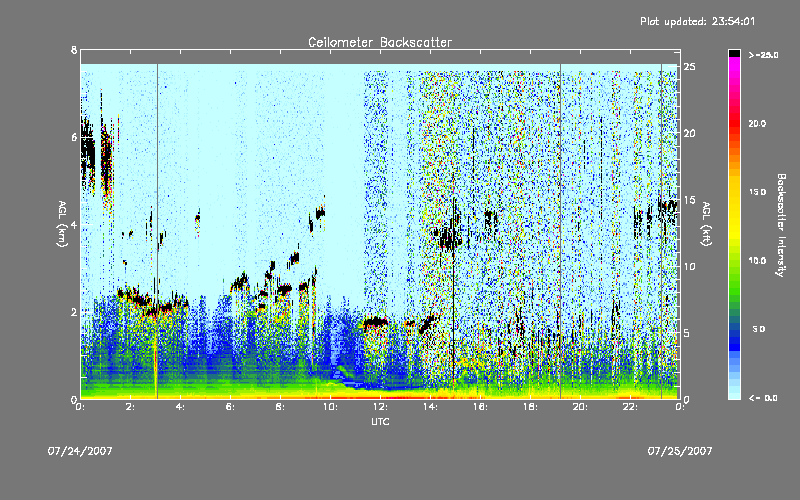Click the '14:' hour tick label
800x500 pixels.
coord(430,407)
